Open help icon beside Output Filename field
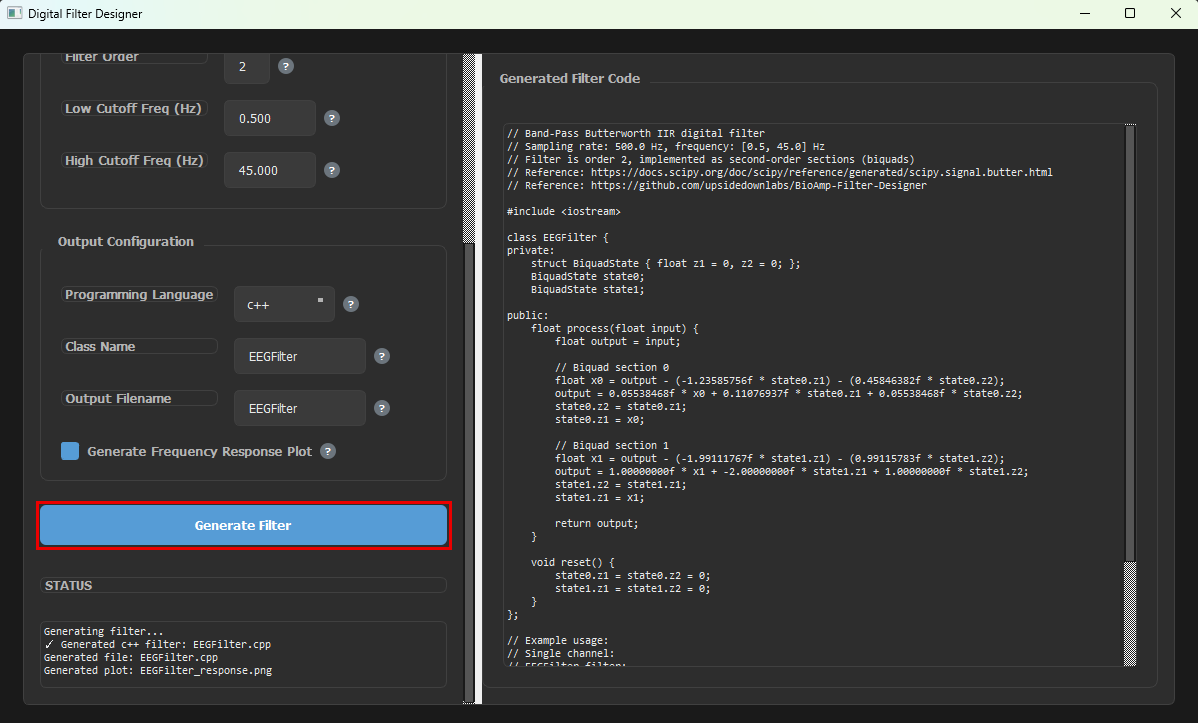 click(x=382, y=408)
